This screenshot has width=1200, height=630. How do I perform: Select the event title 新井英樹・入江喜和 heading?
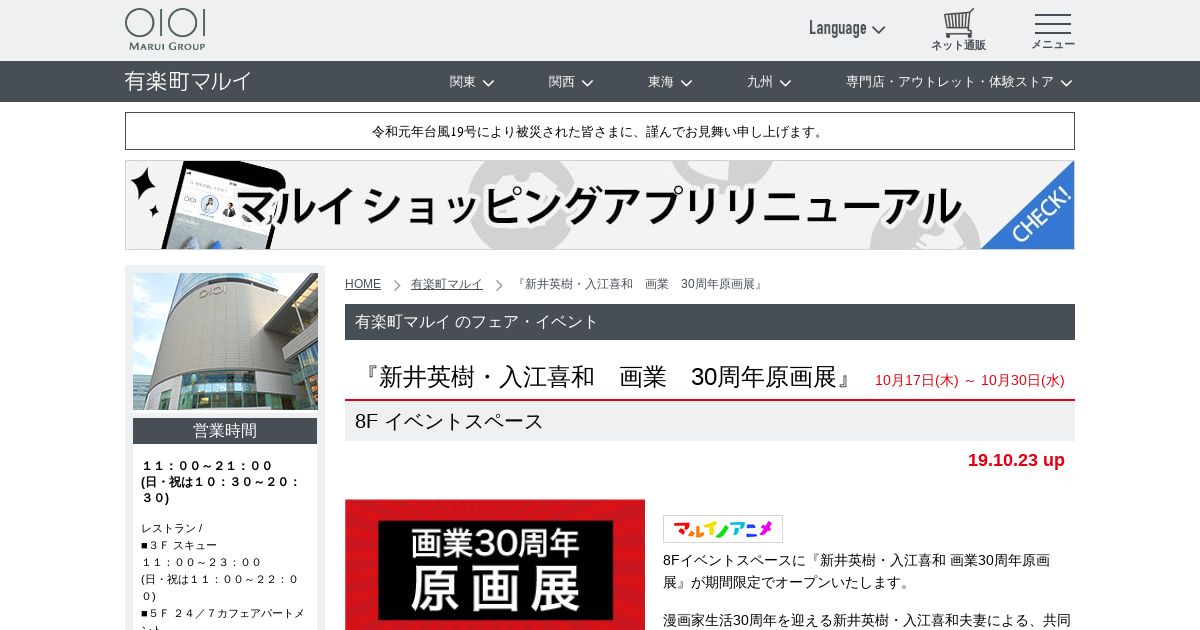tap(606, 377)
